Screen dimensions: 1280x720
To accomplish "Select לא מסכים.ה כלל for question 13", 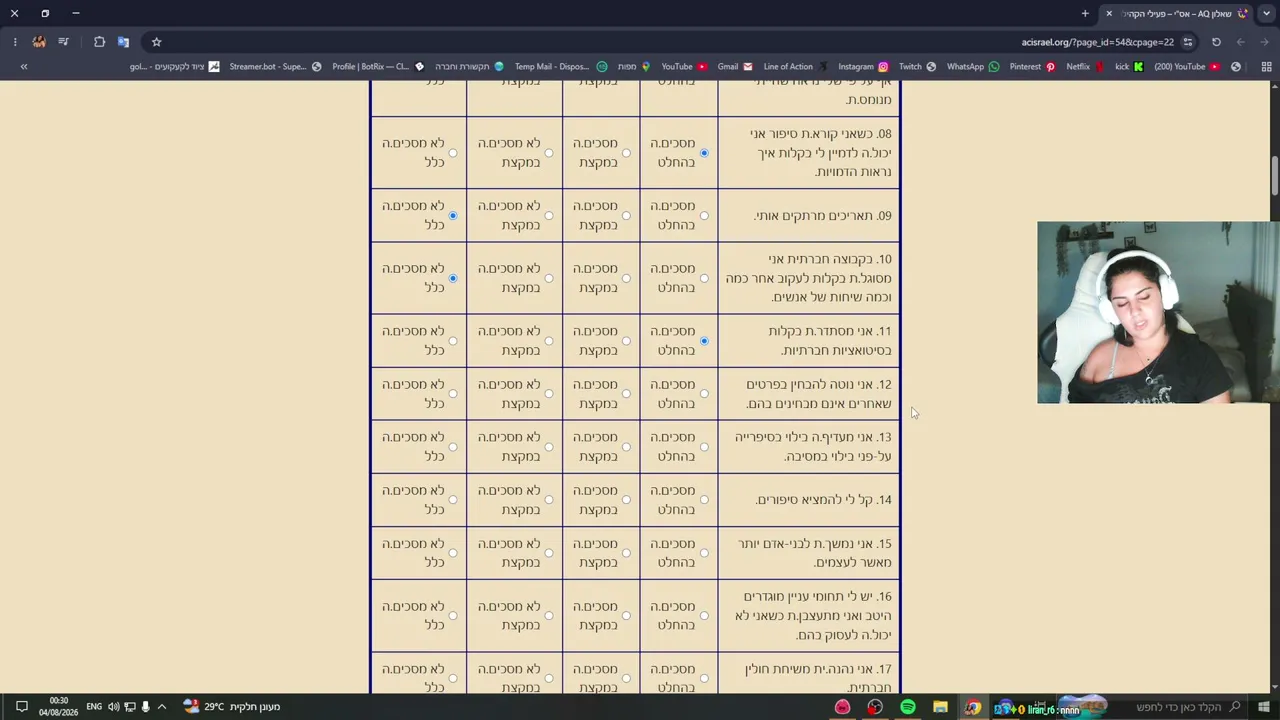I will tap(453, 447).
